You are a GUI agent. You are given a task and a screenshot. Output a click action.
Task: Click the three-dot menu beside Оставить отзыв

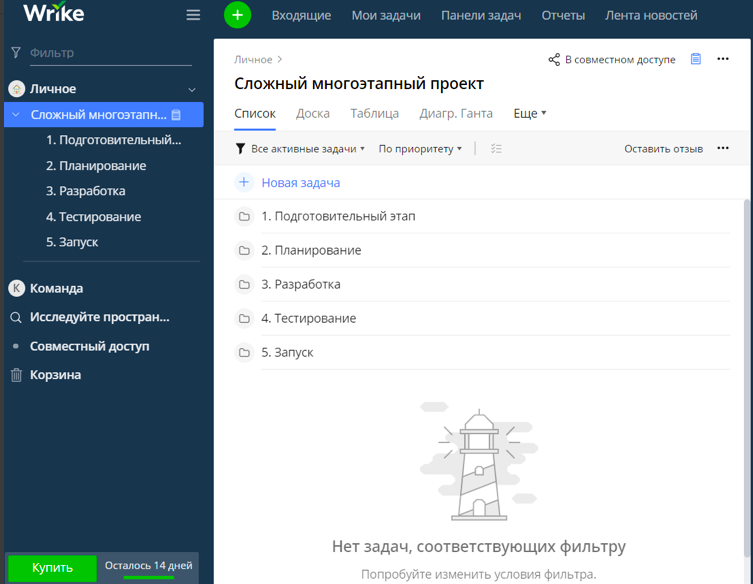[x=723, y=149]
